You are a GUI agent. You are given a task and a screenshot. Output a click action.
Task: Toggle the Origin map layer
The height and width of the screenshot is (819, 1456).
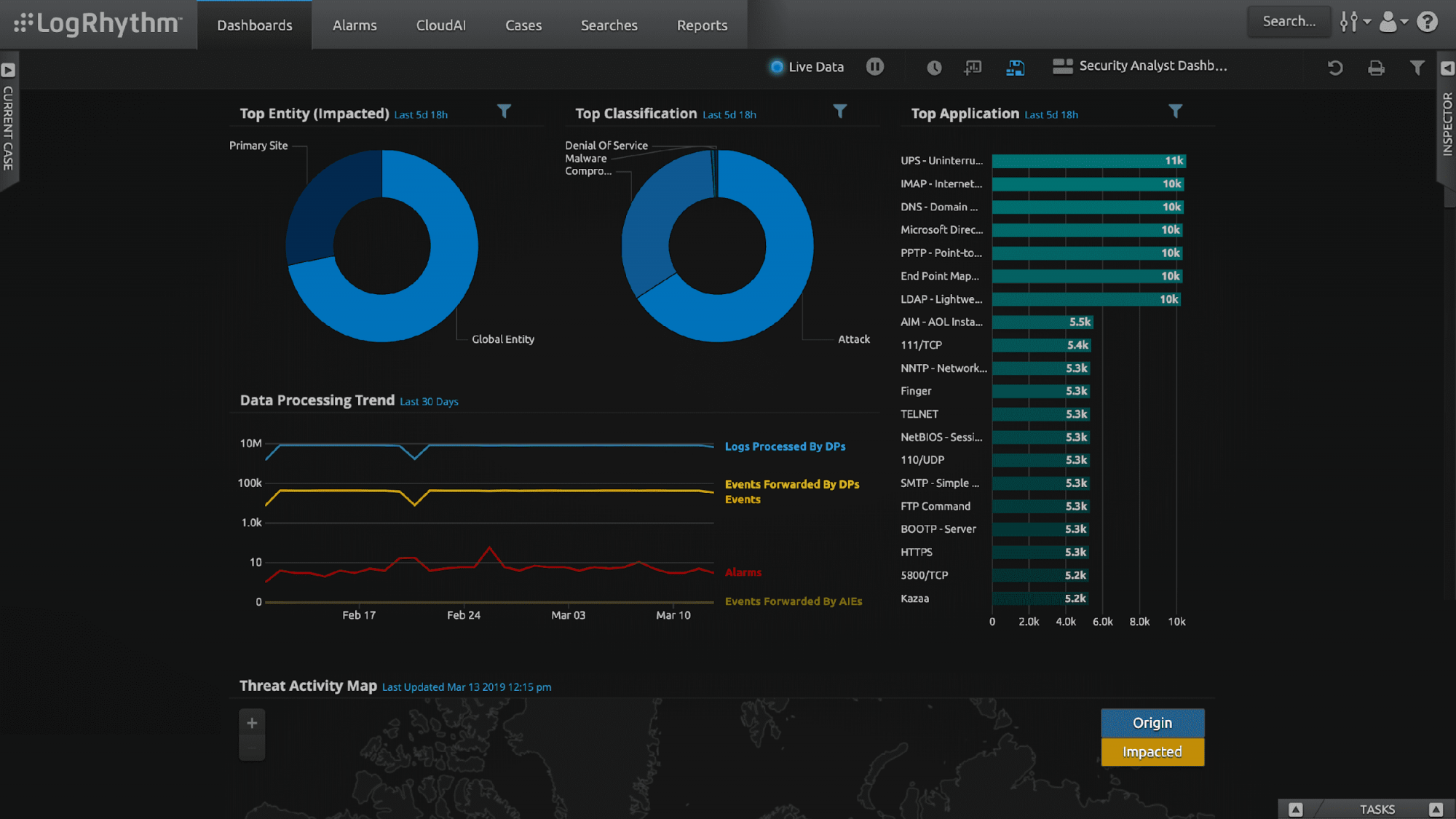click(x=1152, y=723)
